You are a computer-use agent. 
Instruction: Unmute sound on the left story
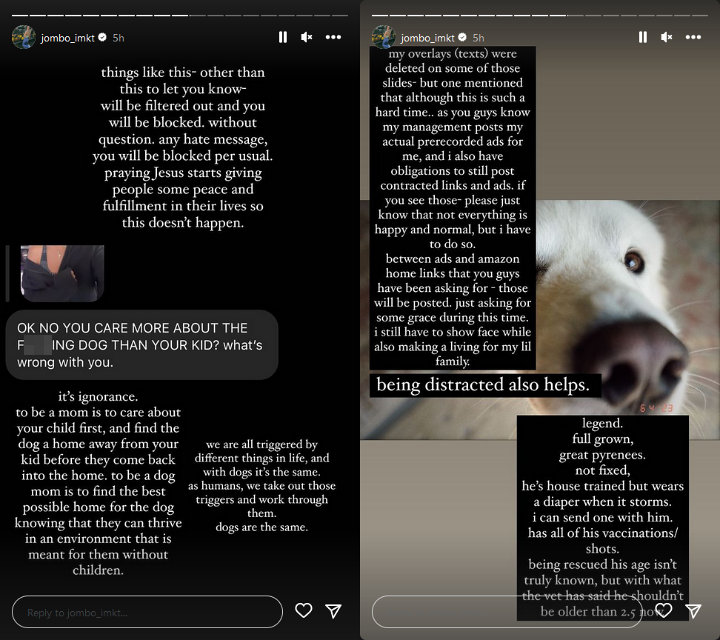point(306,37)
